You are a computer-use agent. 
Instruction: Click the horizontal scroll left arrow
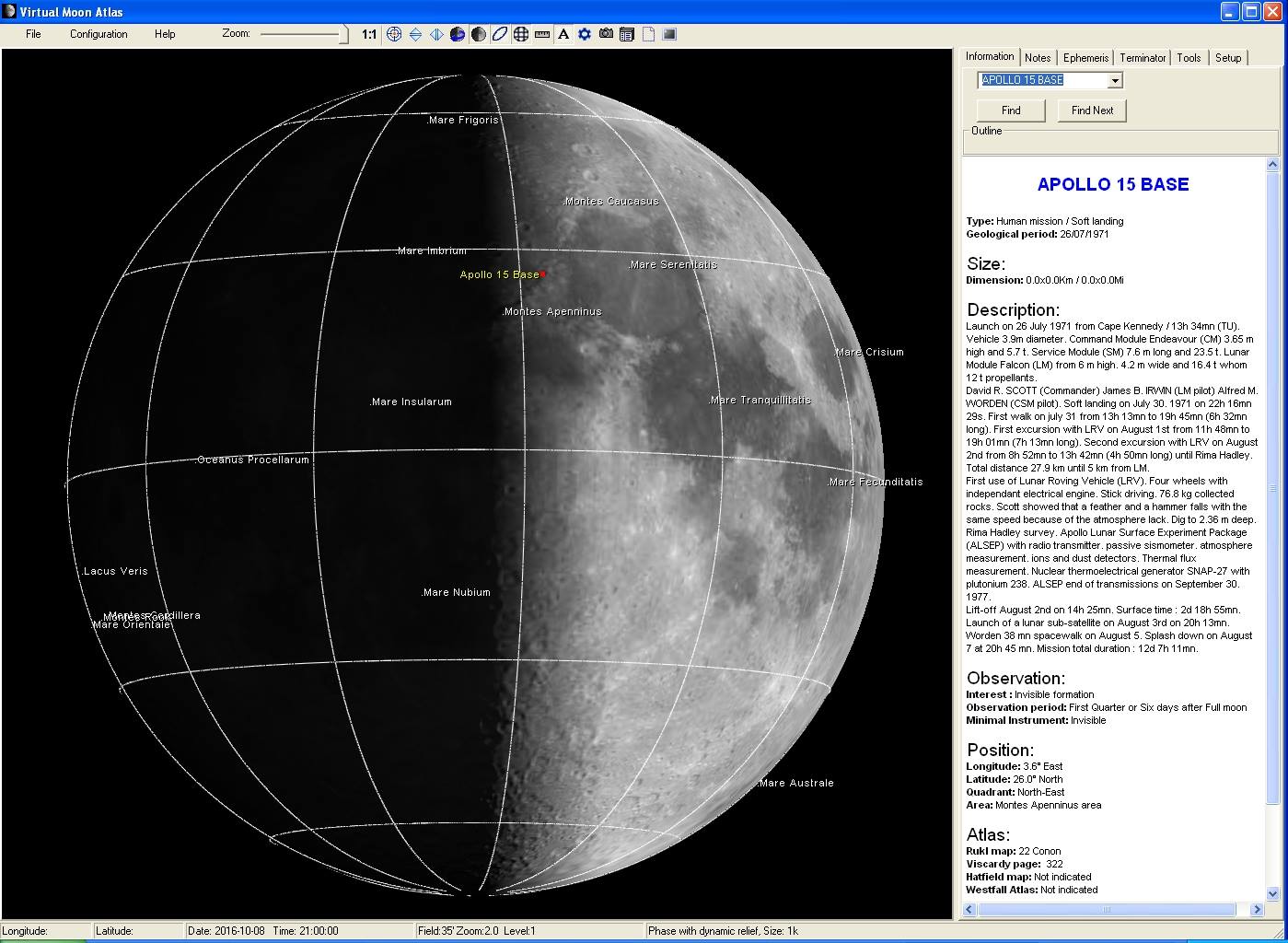tap(969, 910)
